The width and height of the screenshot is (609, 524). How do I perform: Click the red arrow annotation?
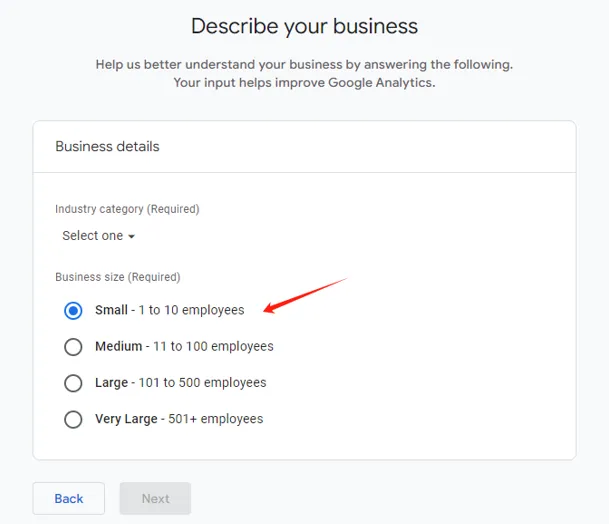[x=305, y=295]
